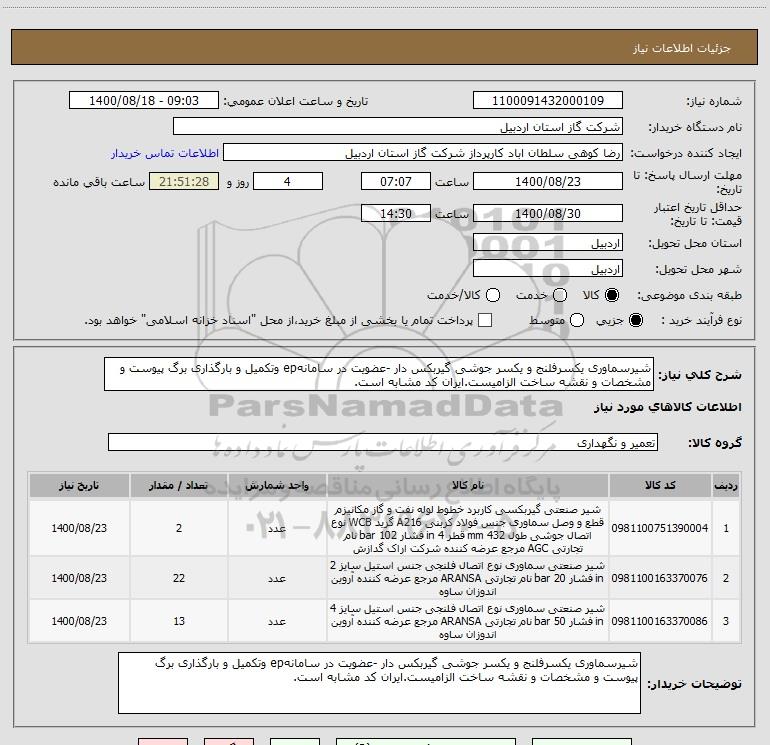Click the جزئیات اطلاعات نیاز page header
This screenshot has width=770, height=745.
tap(682, 48)
